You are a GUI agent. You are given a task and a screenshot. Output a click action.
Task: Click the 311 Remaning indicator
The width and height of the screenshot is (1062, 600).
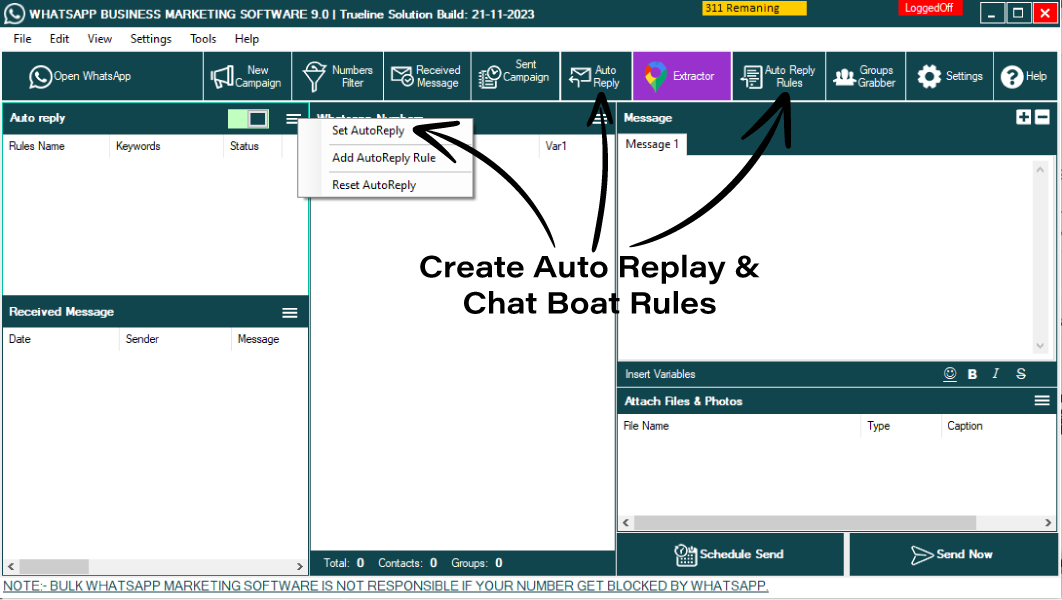click(x=754, y=8)
